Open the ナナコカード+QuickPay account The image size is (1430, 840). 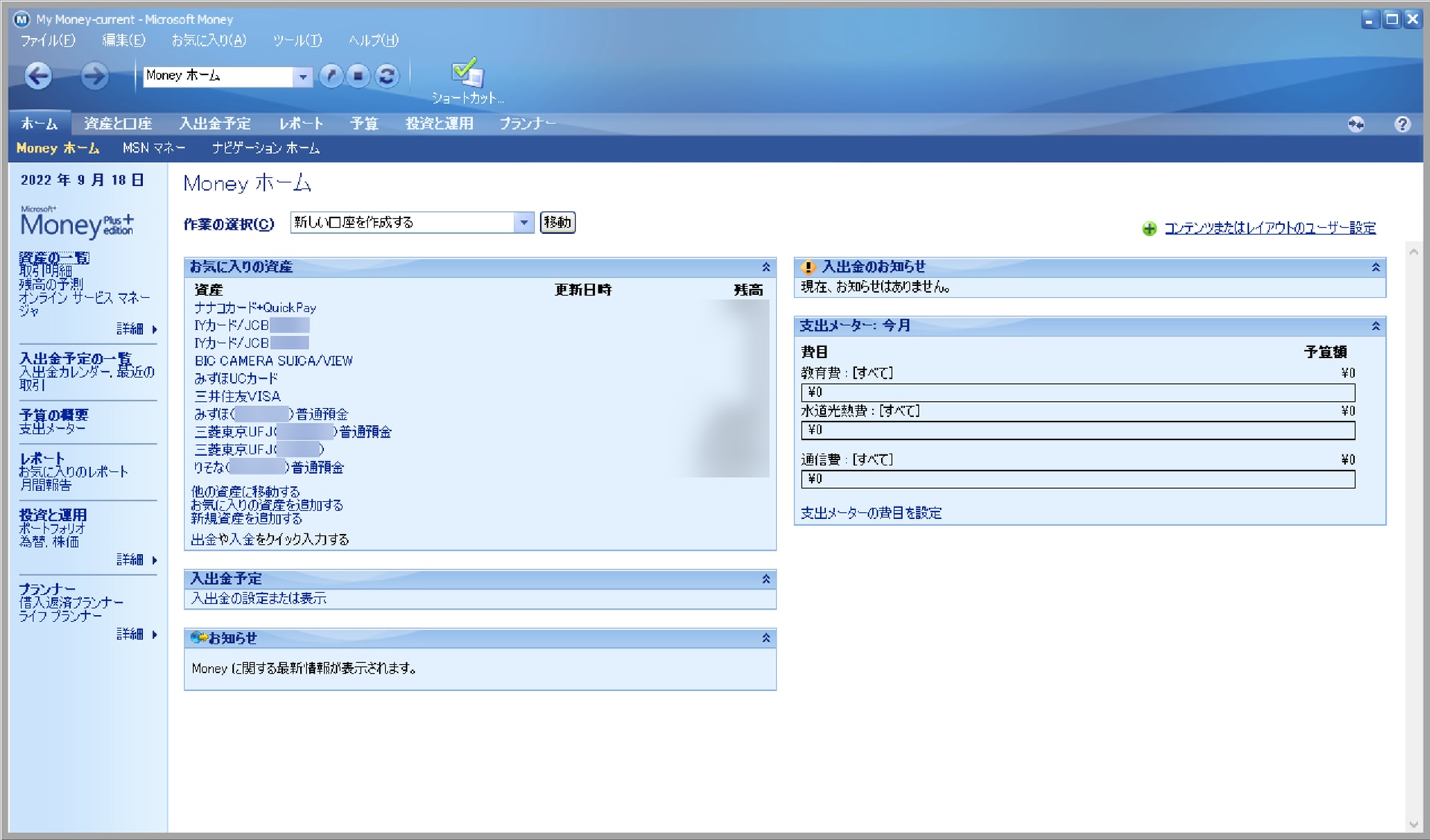tap(255, 308)
